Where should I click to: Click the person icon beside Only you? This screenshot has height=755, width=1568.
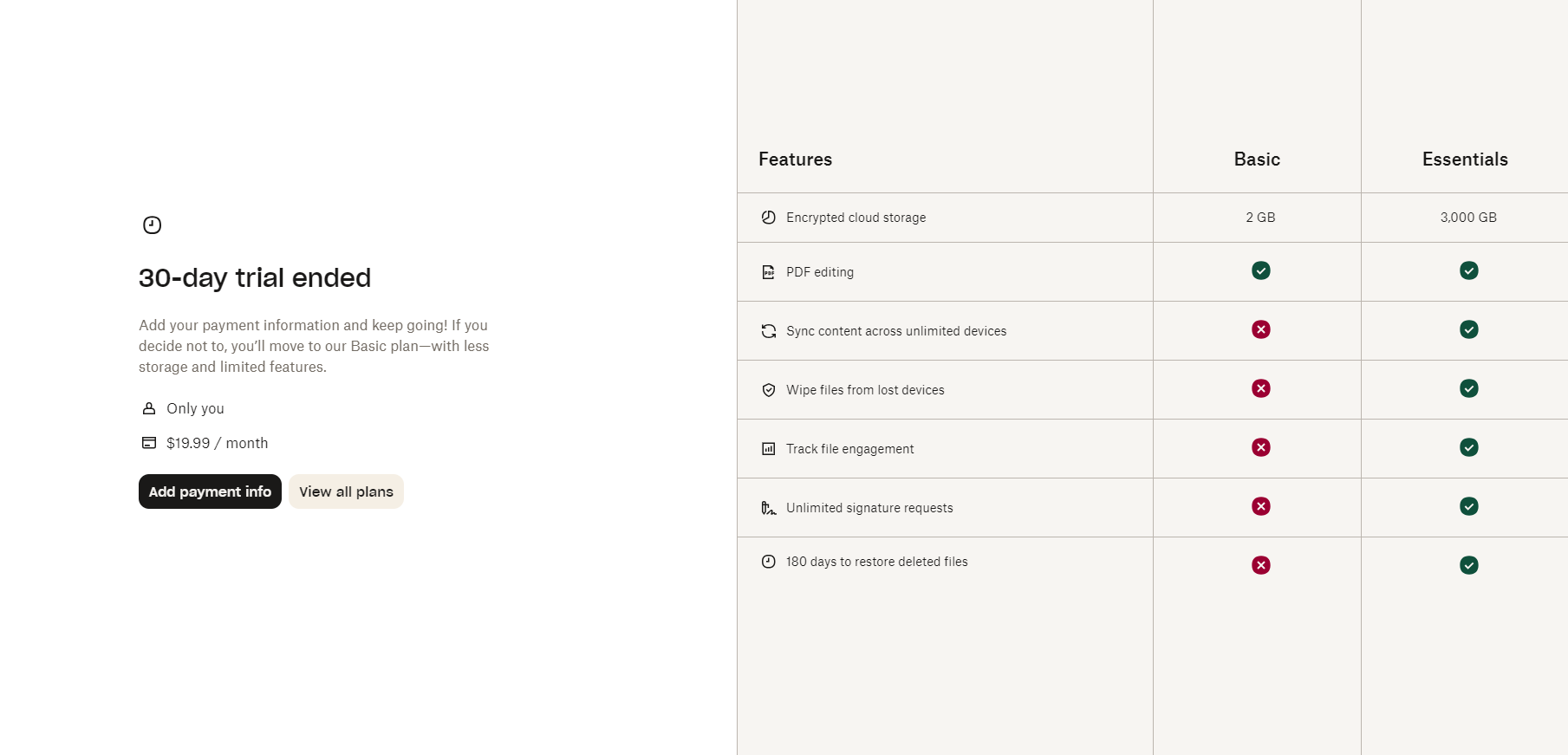(147, 407)
